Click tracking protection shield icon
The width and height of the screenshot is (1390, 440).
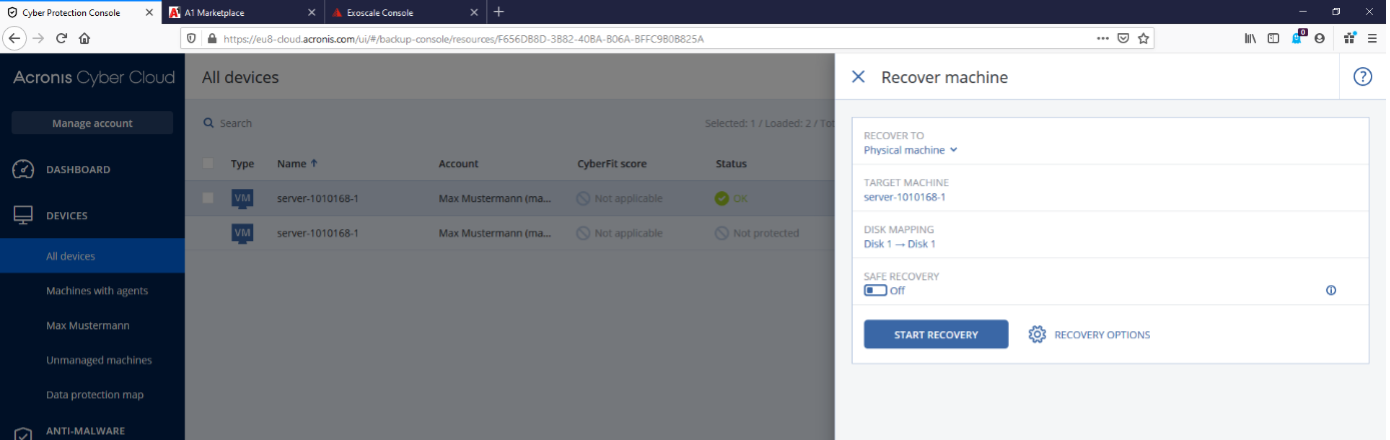click(192, 38)
